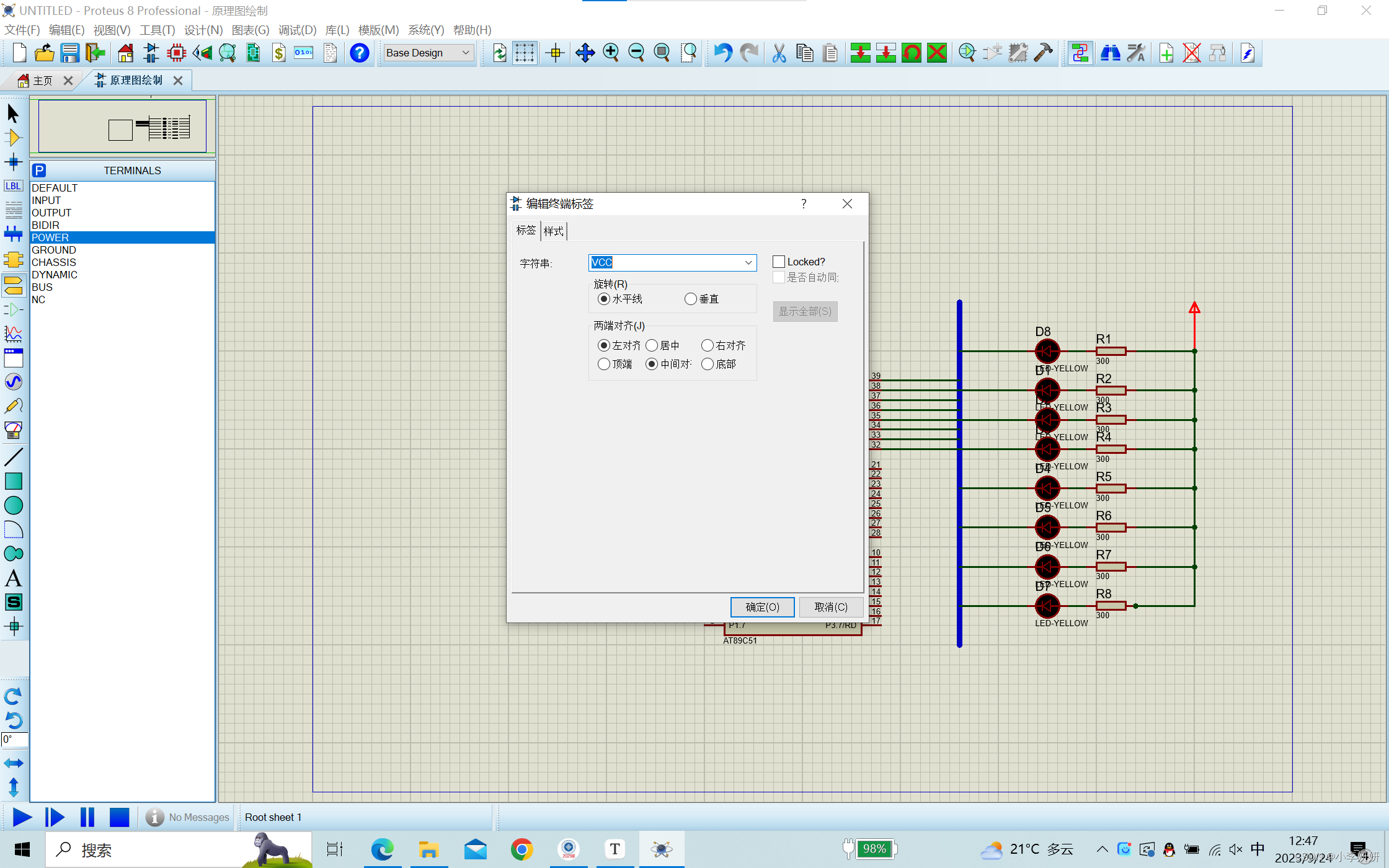Select the wire label LBL tool

[x=13, y=186]
